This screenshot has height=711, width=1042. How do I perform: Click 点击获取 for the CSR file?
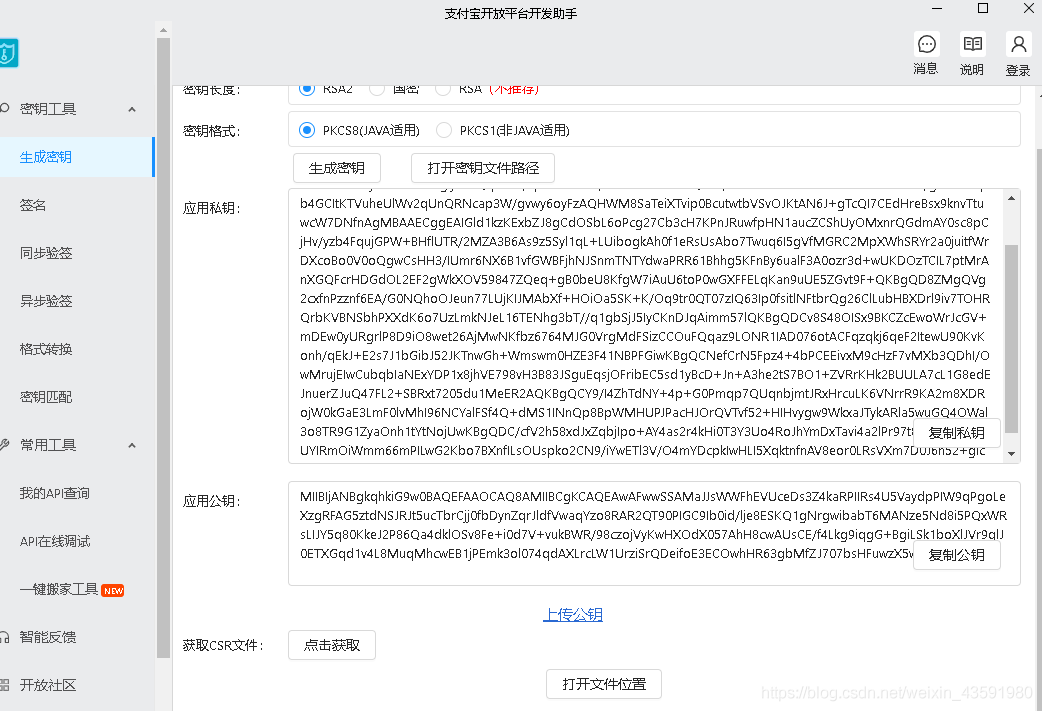332,645
